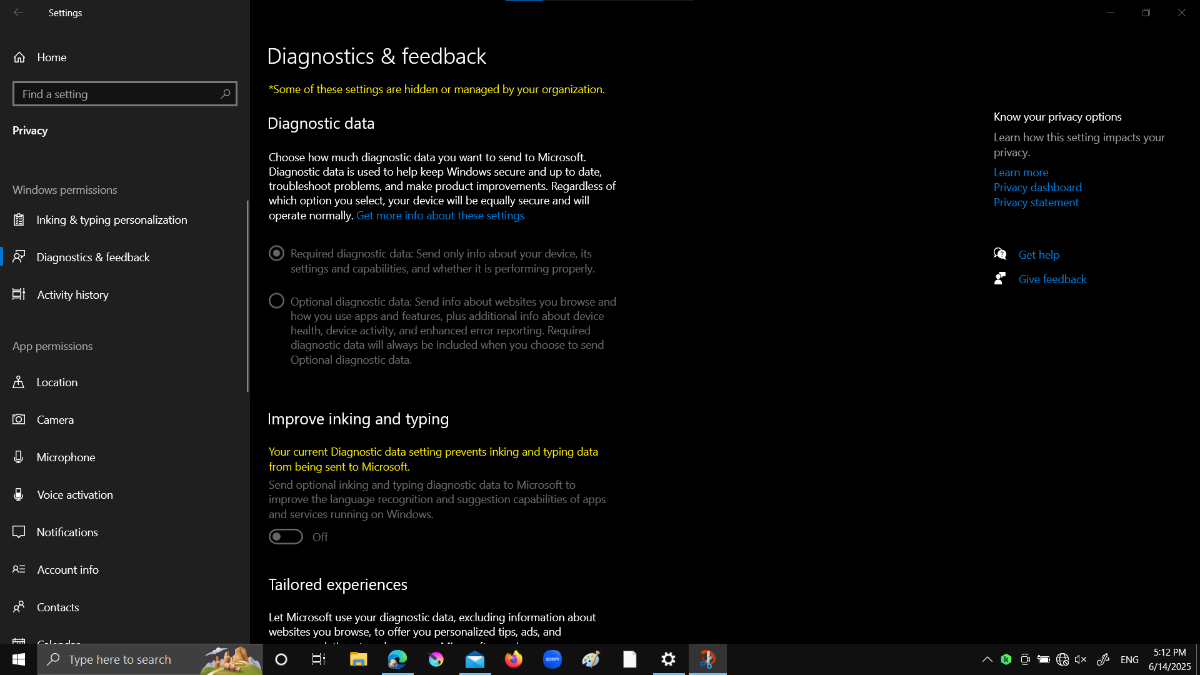Switch input language via ENG indicator
Image resolution: width=1200 pixels, height=675 pixels.
tap(1130, 660)
